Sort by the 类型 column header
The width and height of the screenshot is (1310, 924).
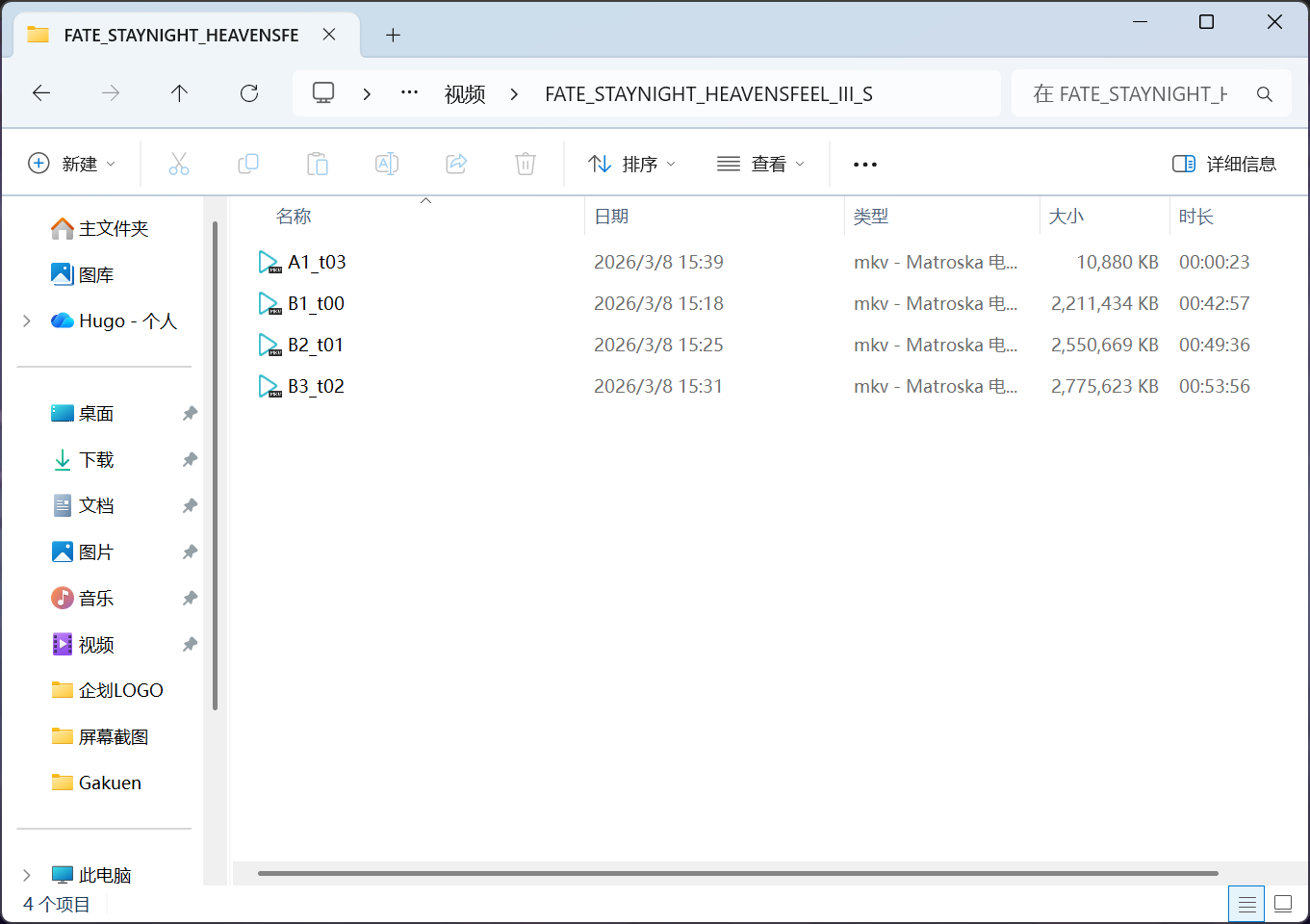coord(942,217)
